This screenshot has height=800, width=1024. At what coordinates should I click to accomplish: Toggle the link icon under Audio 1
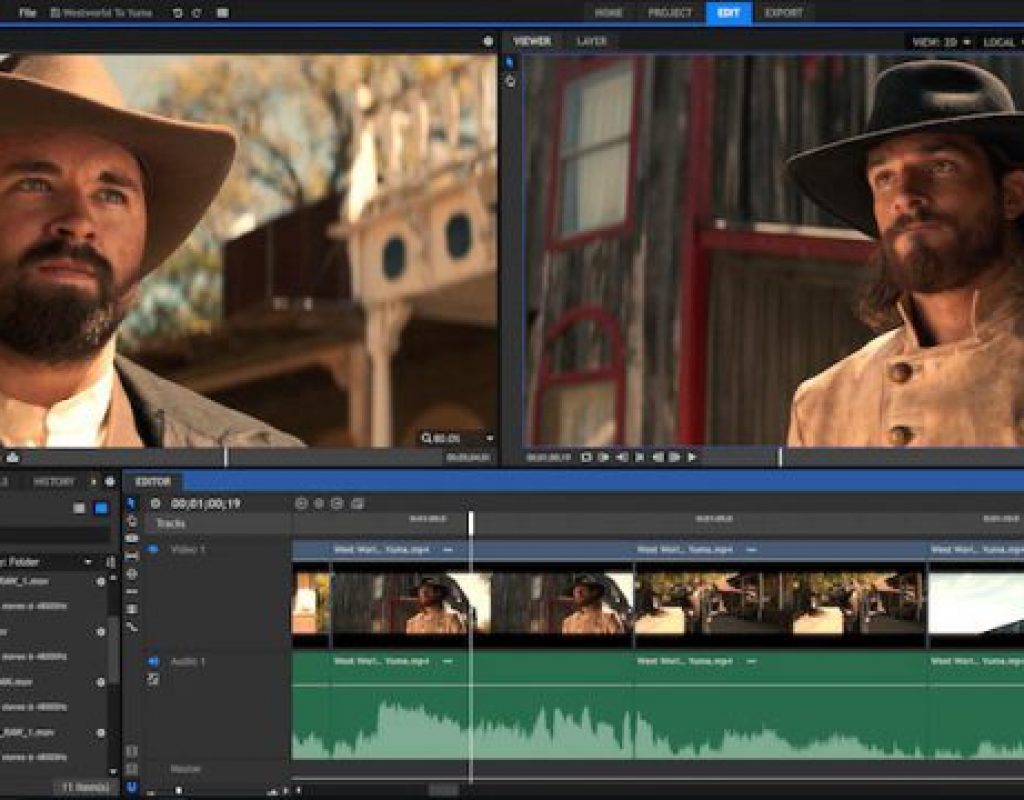tap(153, 680)
